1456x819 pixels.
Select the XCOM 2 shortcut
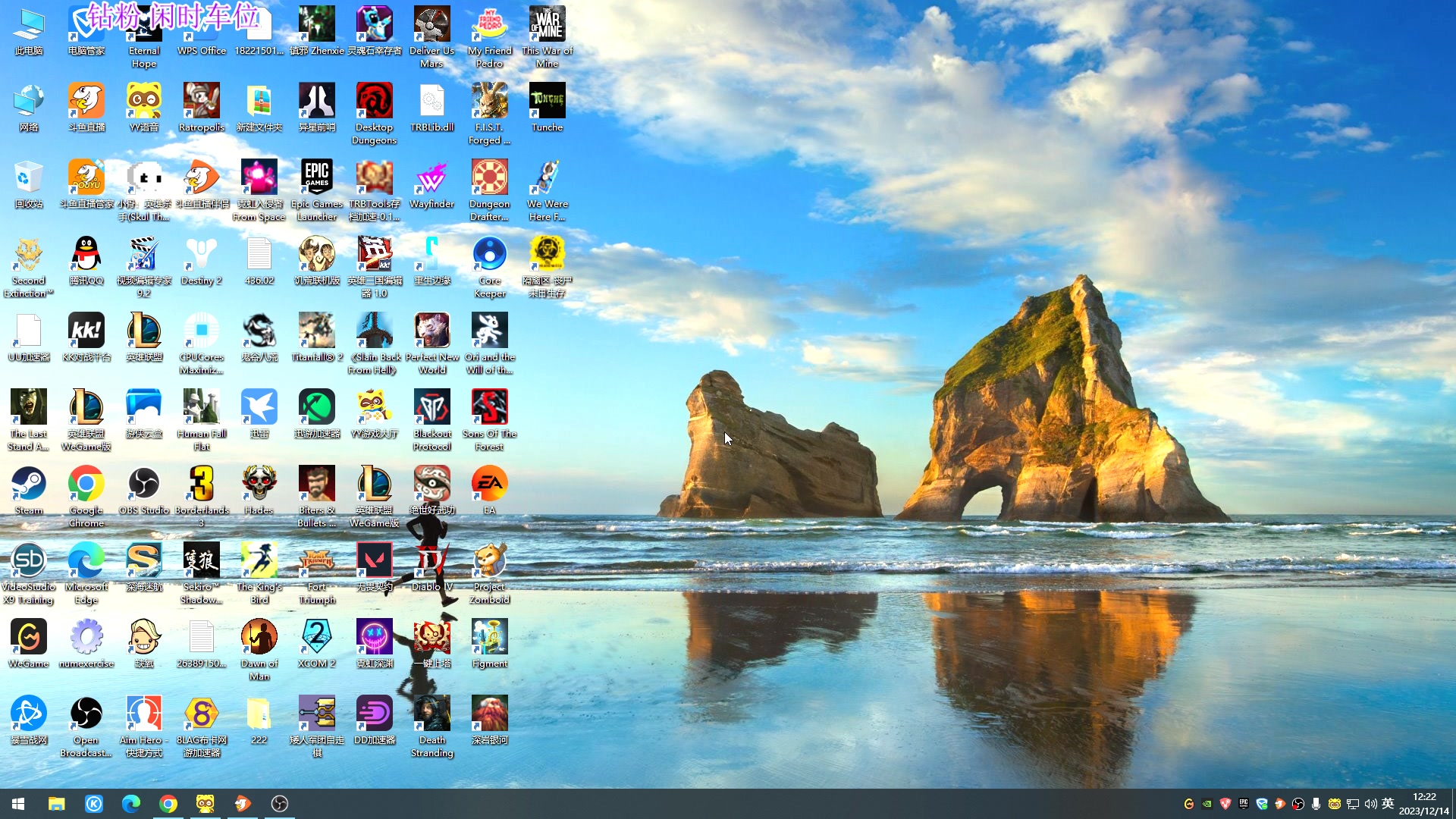click(317, 644)
